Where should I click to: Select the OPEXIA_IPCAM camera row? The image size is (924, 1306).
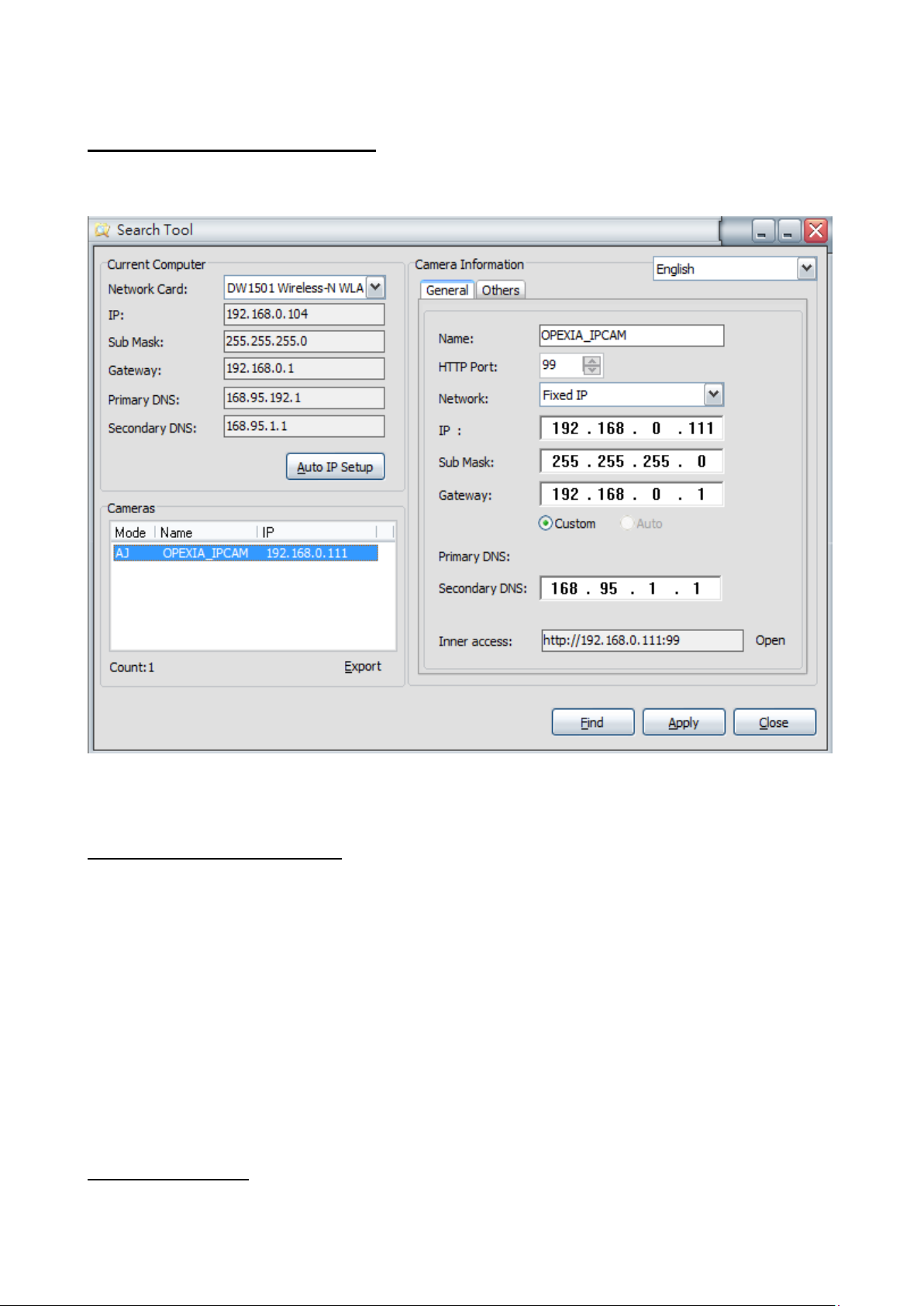[245, 553]
